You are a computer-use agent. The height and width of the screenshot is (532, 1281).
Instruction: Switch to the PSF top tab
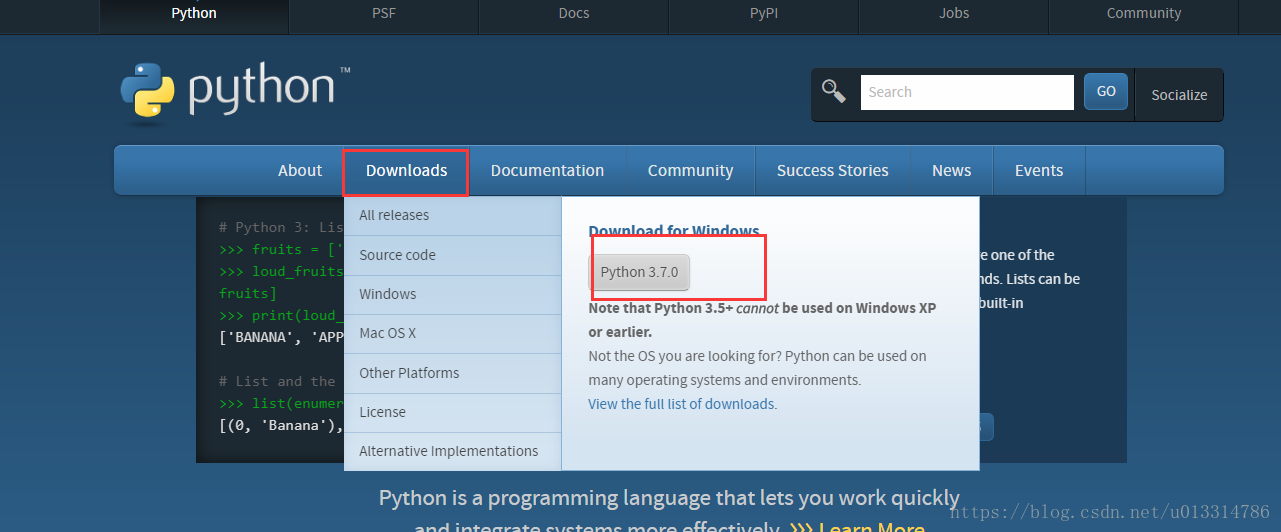click(383, 14)
